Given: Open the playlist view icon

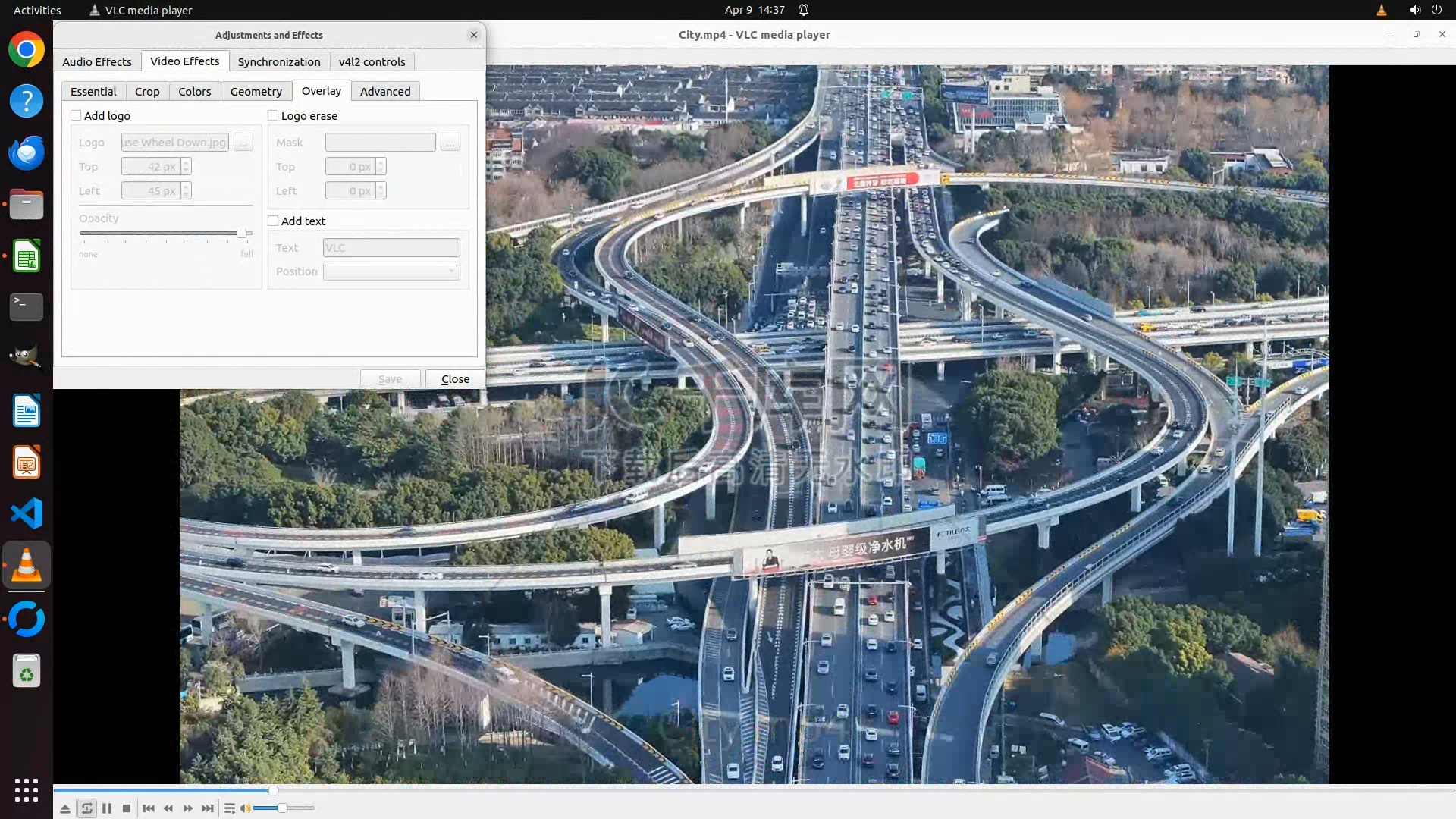Looking at the screenshot, I should click(229, 808).
